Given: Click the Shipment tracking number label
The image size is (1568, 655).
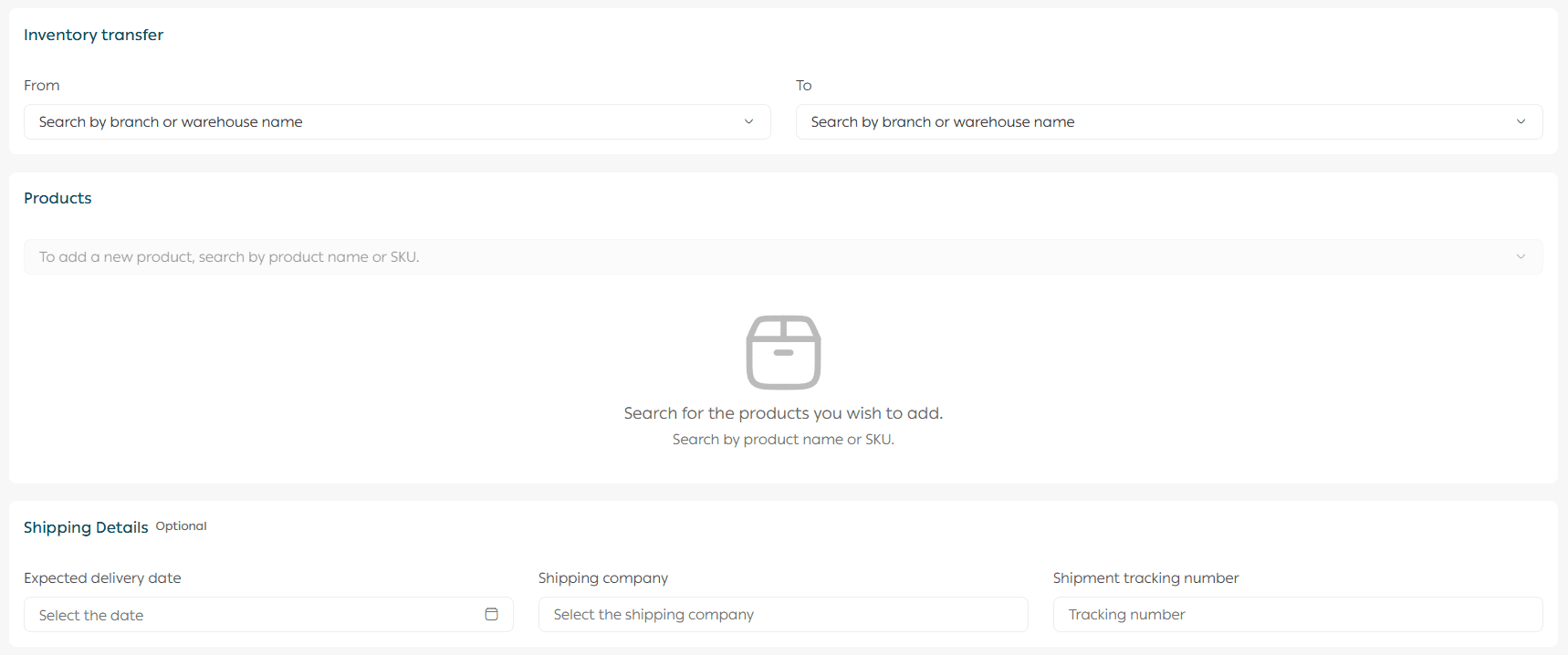Looking at the screenshot, I should tap(1145, 577).
